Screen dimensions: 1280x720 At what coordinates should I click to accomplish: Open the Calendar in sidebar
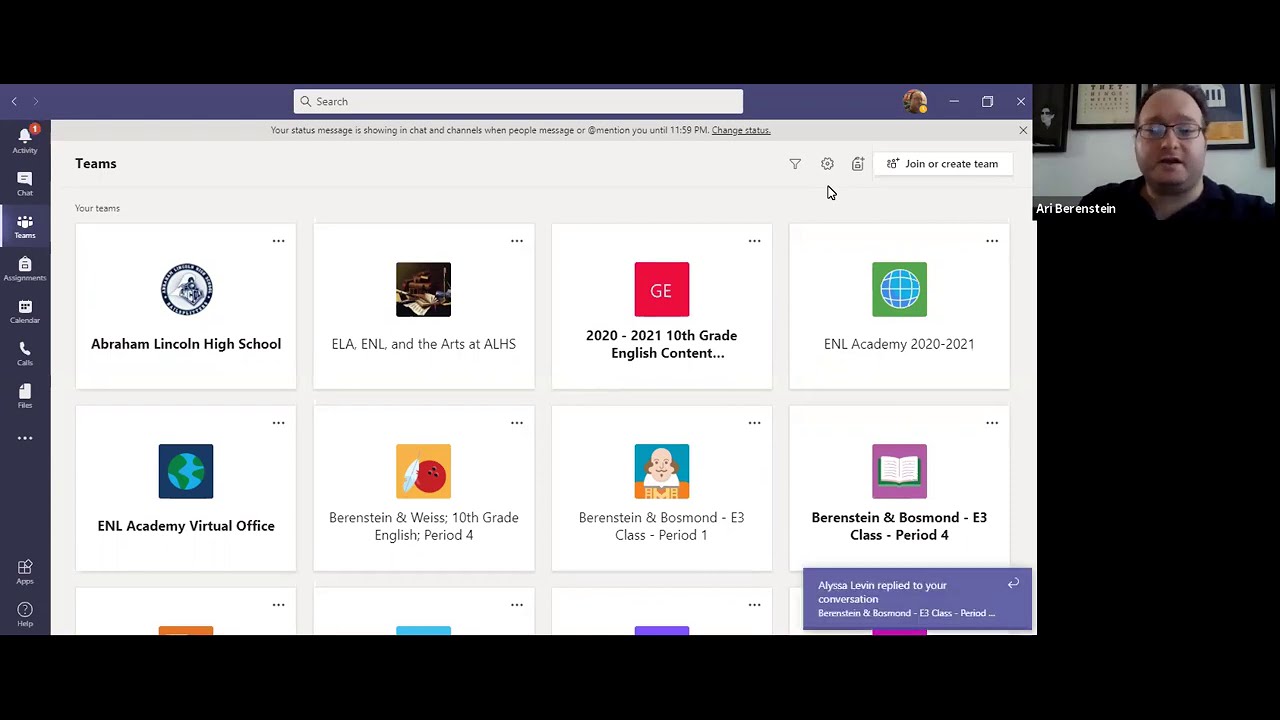pos(25,312)
